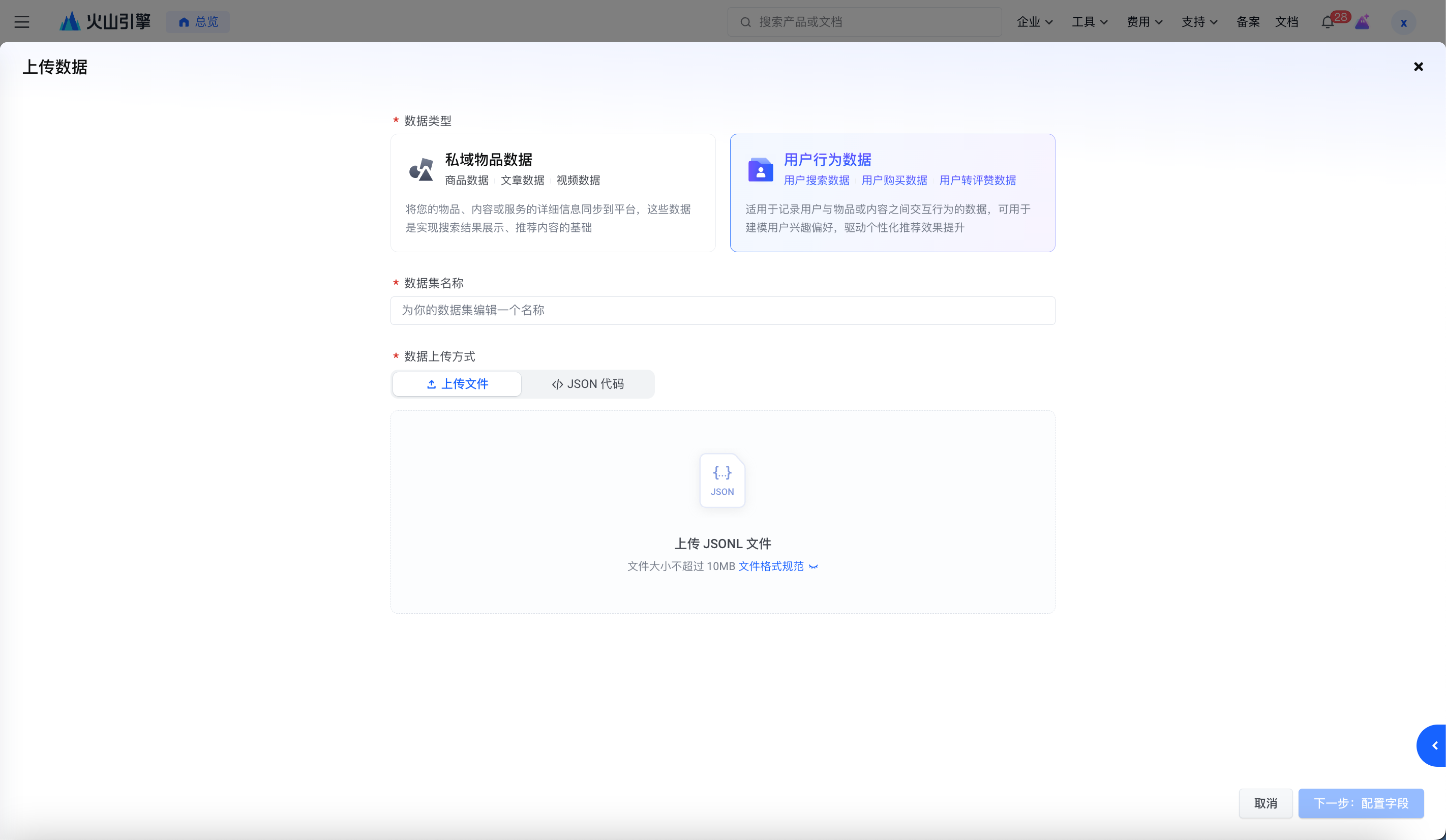This screenshot has height=840, width=1446.
Task: Close the upload data dialog
Action: [x=1419, y=67]
